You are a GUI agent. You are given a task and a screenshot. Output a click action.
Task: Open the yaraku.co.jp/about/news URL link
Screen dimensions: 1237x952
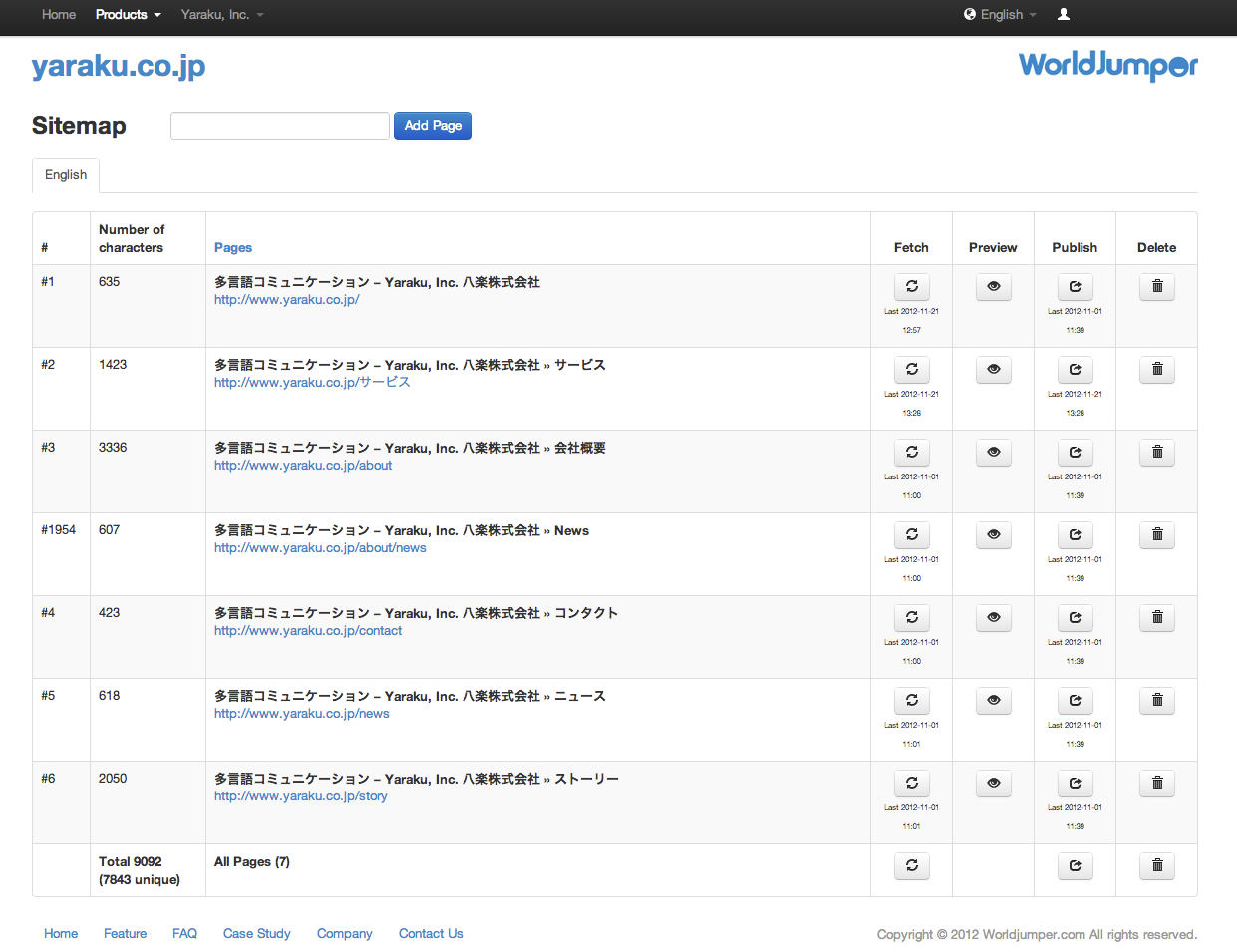click(320, 548)
